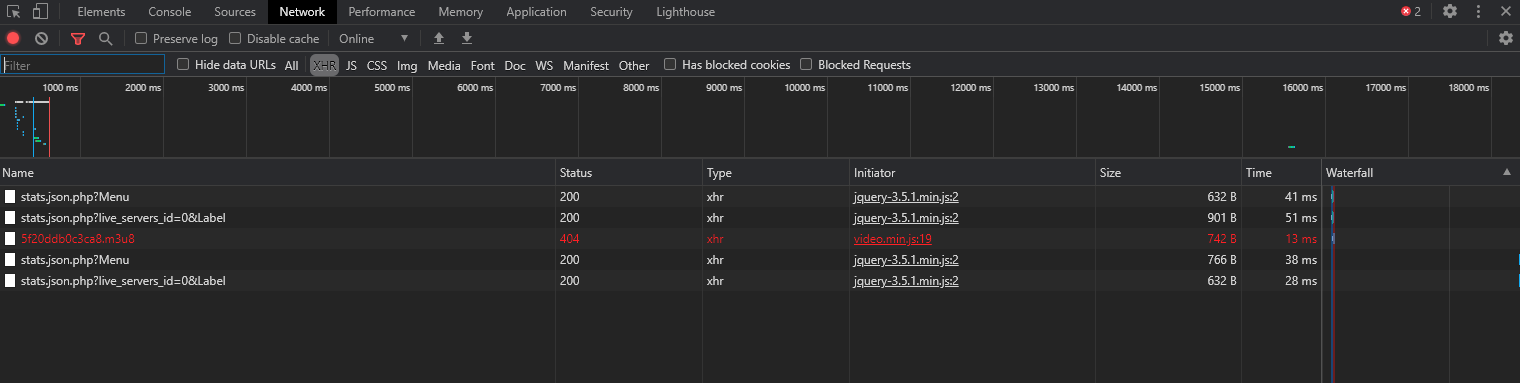Sort by the Waterfall column arrow

(x=1506, y=173)
